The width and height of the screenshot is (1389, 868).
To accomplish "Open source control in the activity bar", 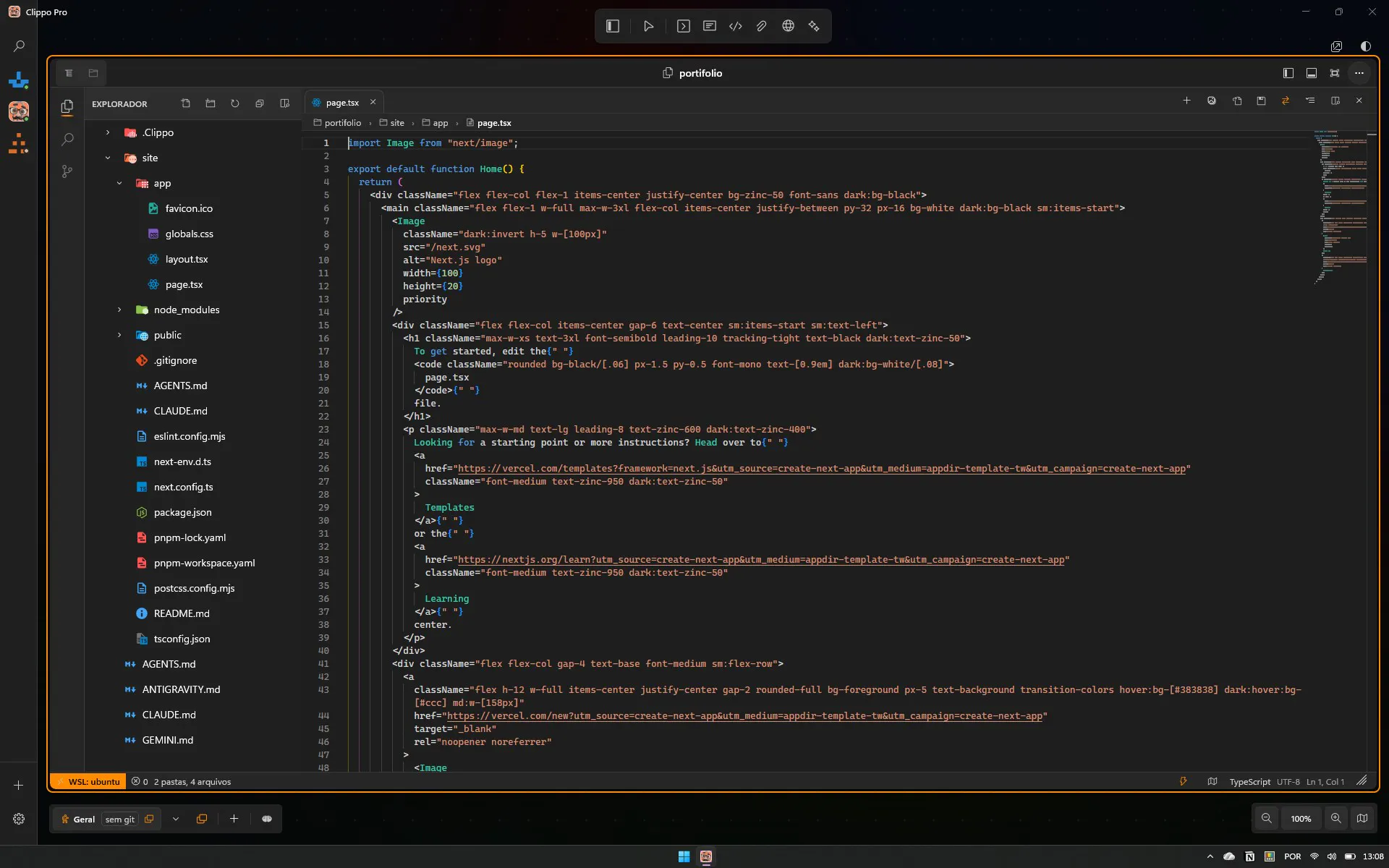I will 67,171.
